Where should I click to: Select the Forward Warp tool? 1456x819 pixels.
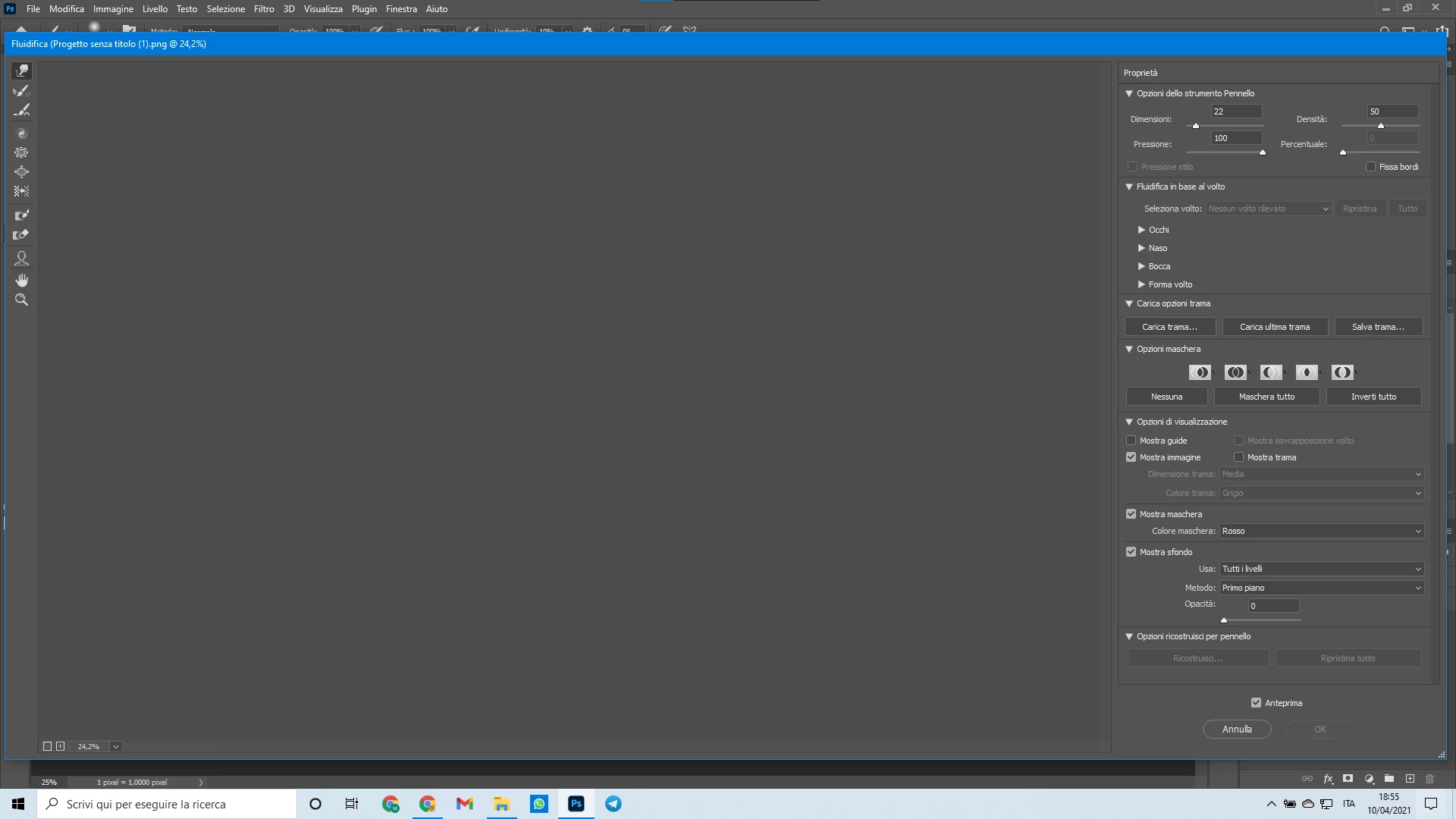click(x=21, y=71)
